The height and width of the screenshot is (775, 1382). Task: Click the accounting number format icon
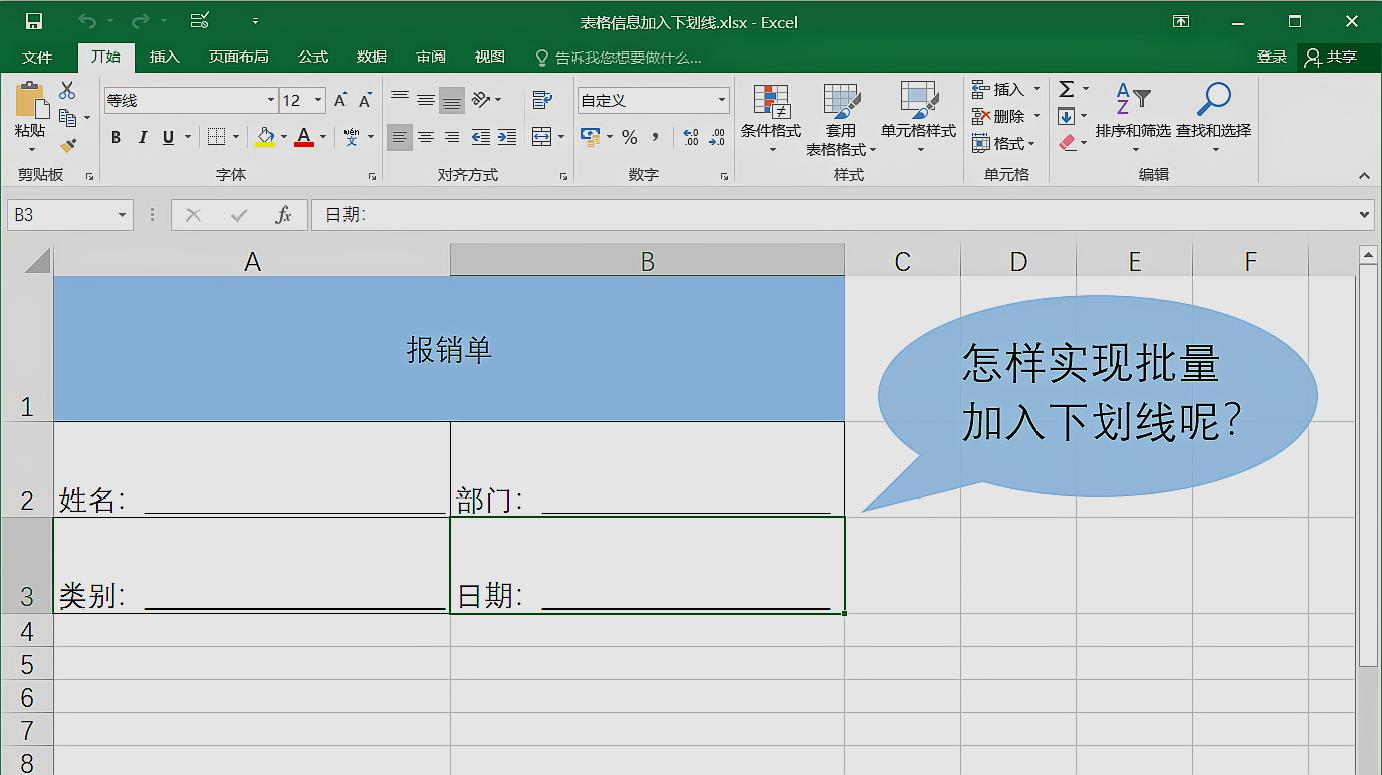coord(590,137)
